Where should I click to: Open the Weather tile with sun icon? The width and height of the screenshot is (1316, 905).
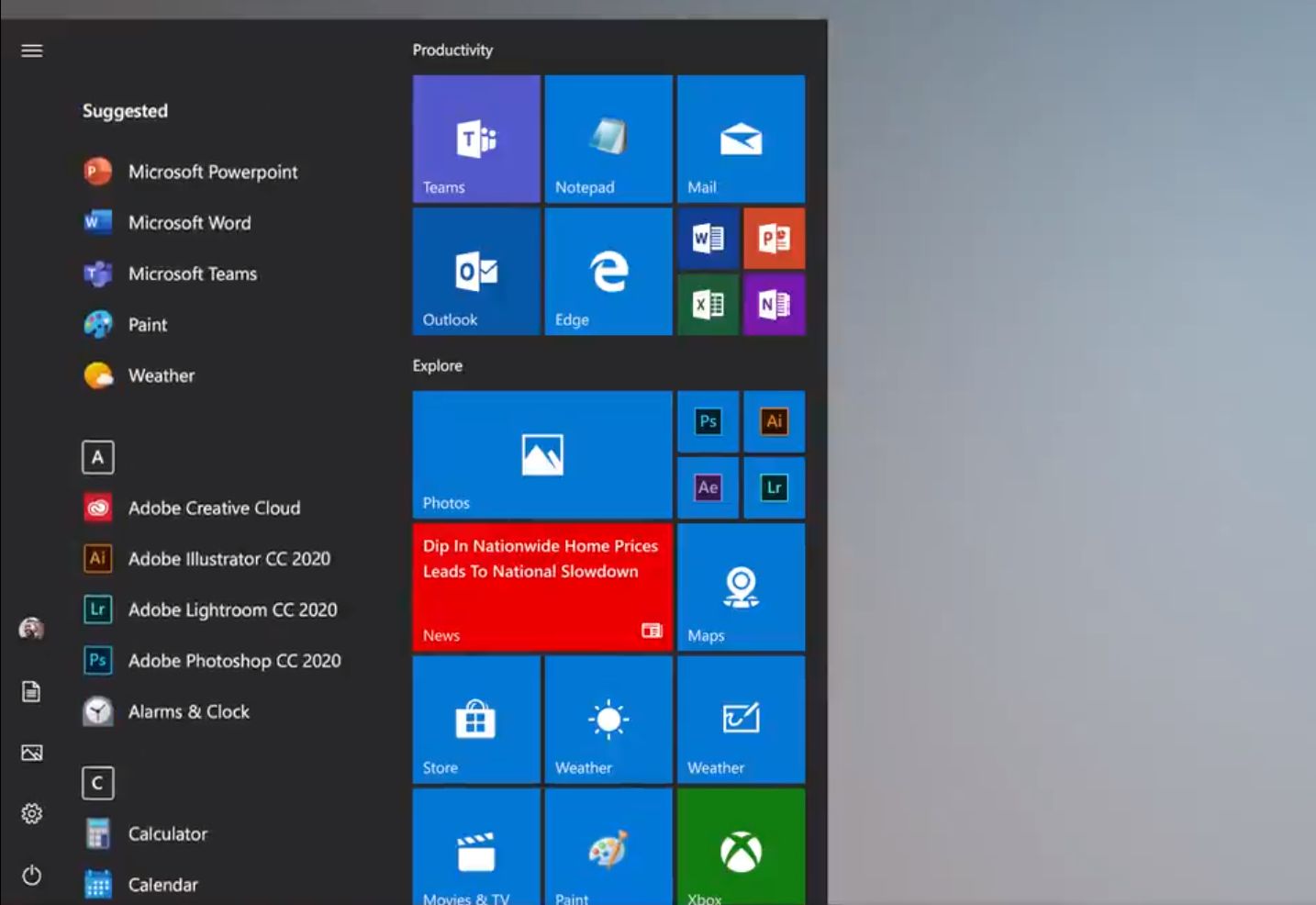click(608, 720)
